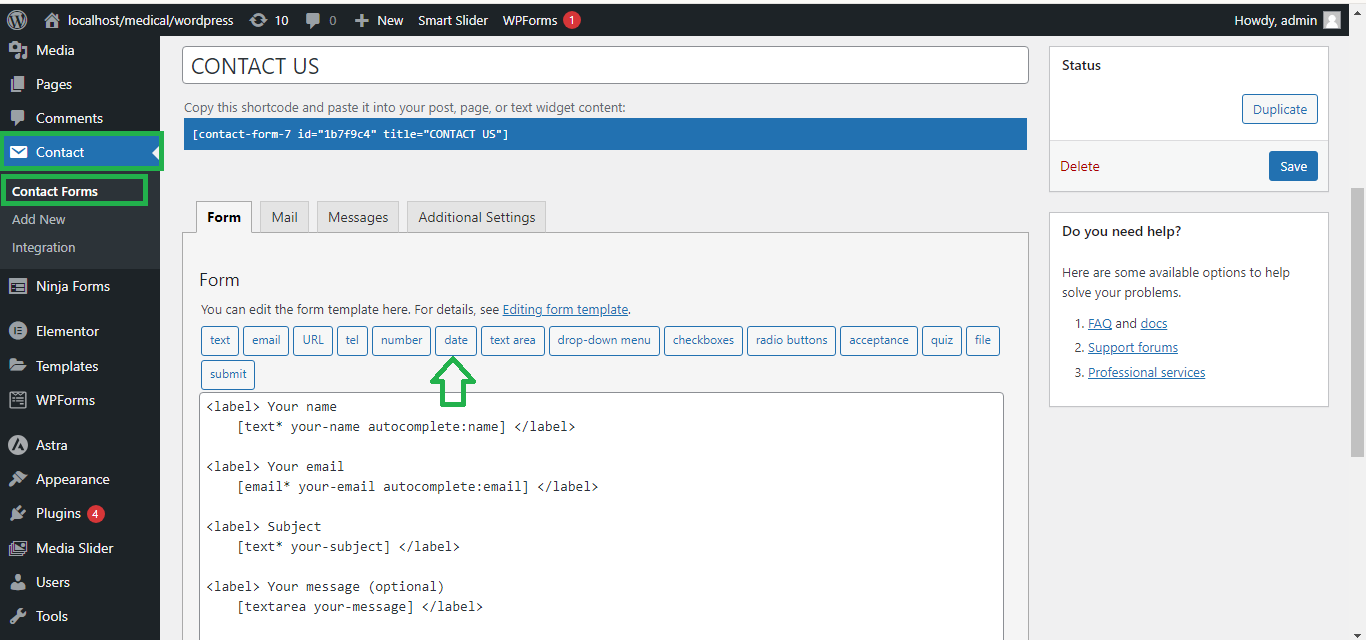Click the blue Save button
This screenshot has width=1366, height=640.
point(1293,166)
